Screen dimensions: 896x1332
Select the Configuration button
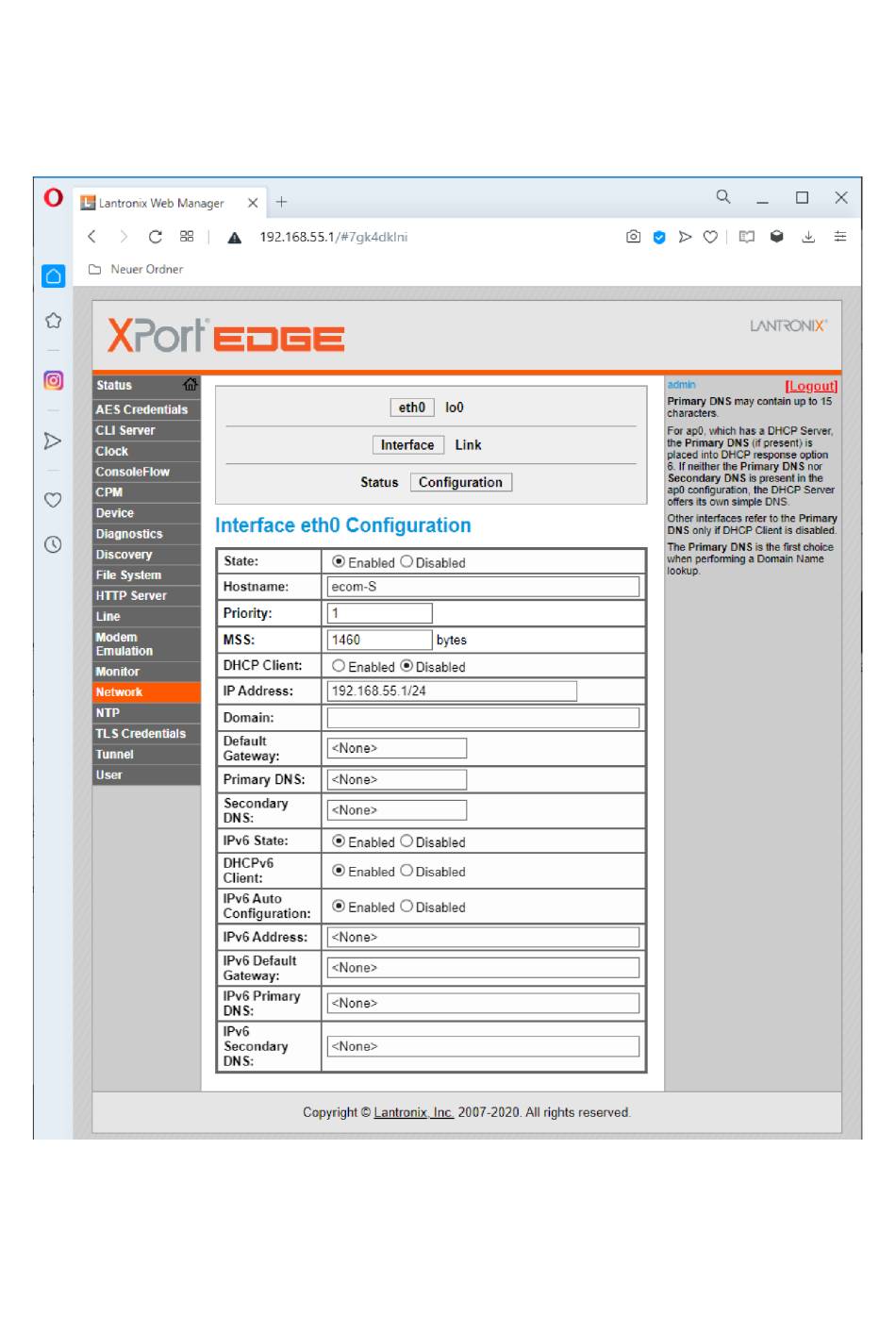click(x=461, y=482)
